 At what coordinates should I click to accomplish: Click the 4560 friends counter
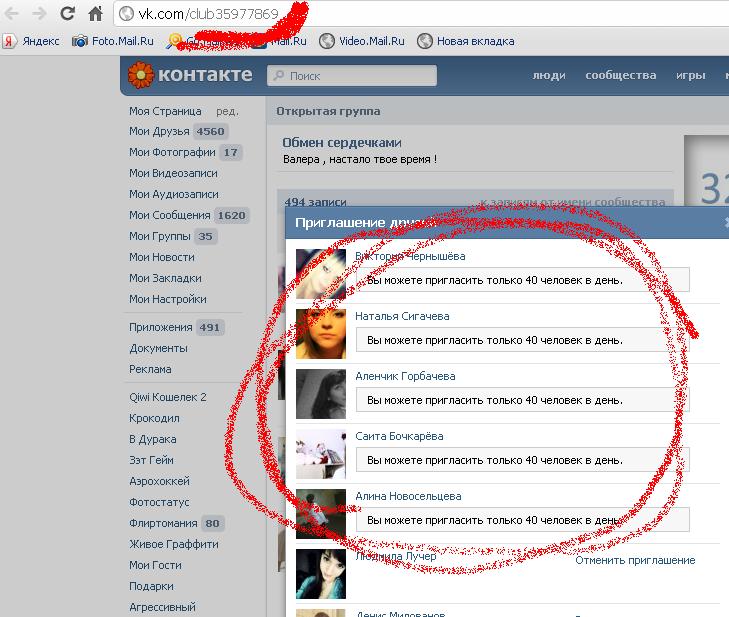click(210, 132)
